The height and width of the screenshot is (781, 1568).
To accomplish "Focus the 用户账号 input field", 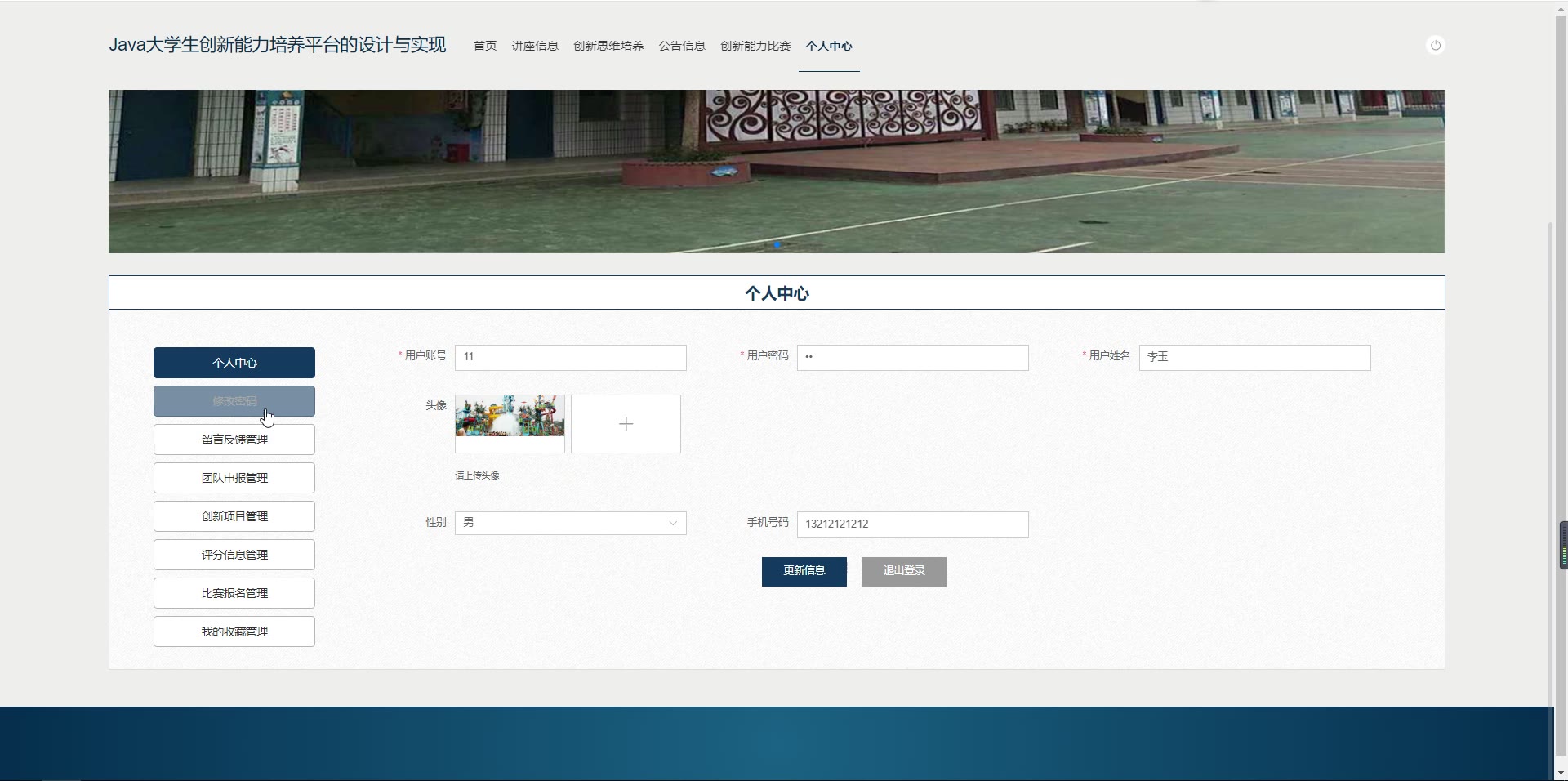I will point(570,357).
